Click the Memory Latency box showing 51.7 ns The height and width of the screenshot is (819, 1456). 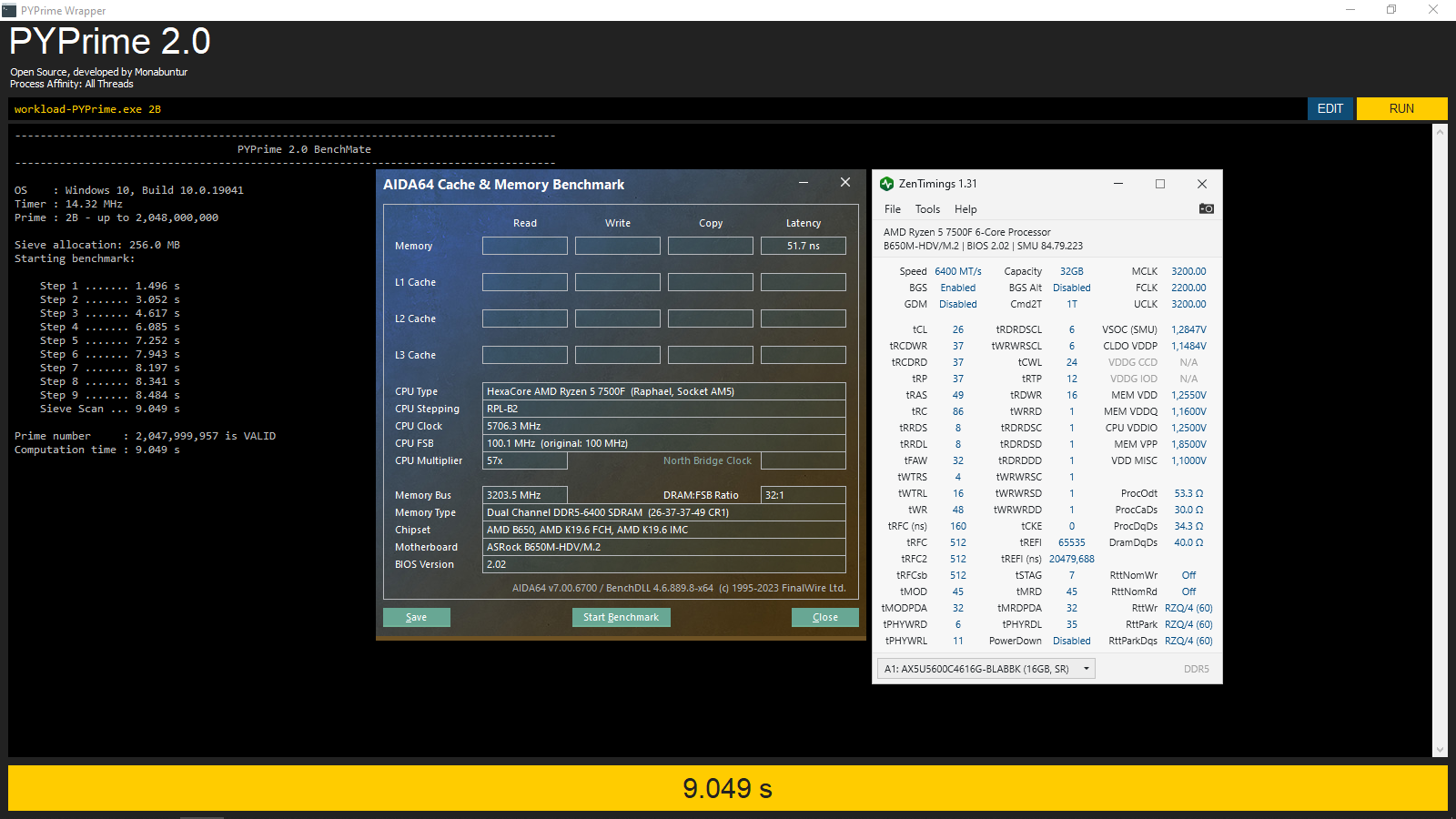tap(804, 246)
